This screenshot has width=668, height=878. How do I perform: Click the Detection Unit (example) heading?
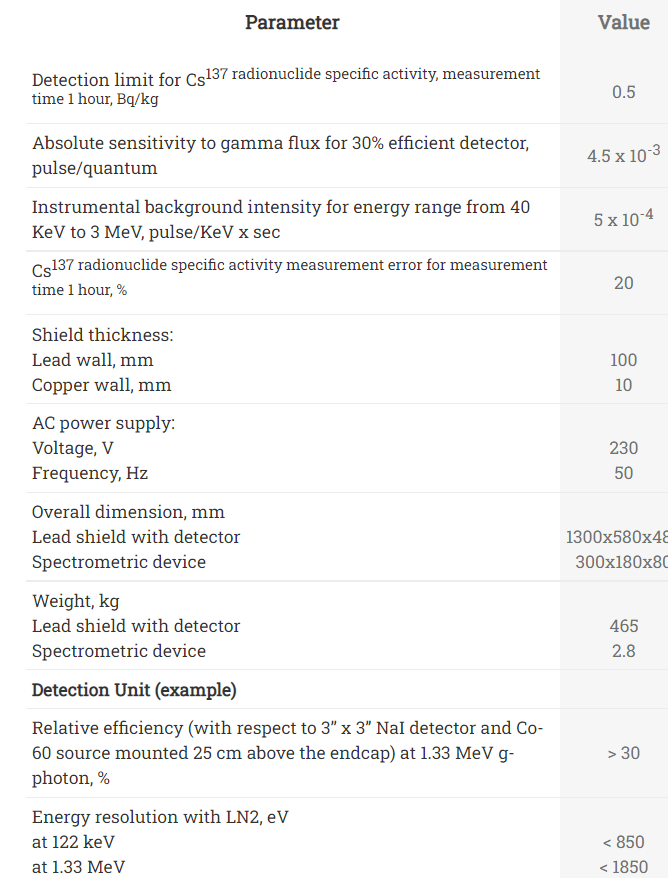tap(134, 690)
